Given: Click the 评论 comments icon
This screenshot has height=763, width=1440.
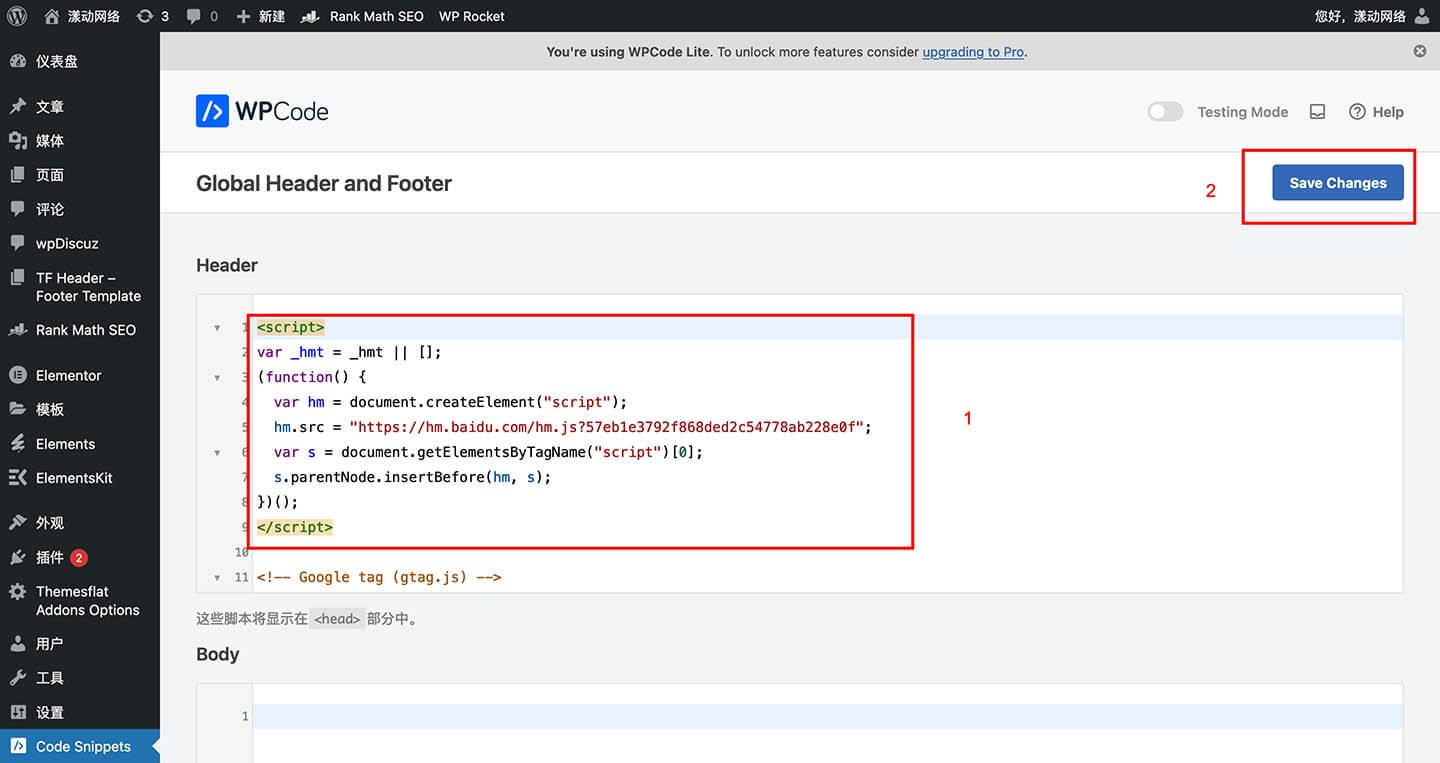Looking at the screenshot, I should pyautogui.click(x=18, y=209).
